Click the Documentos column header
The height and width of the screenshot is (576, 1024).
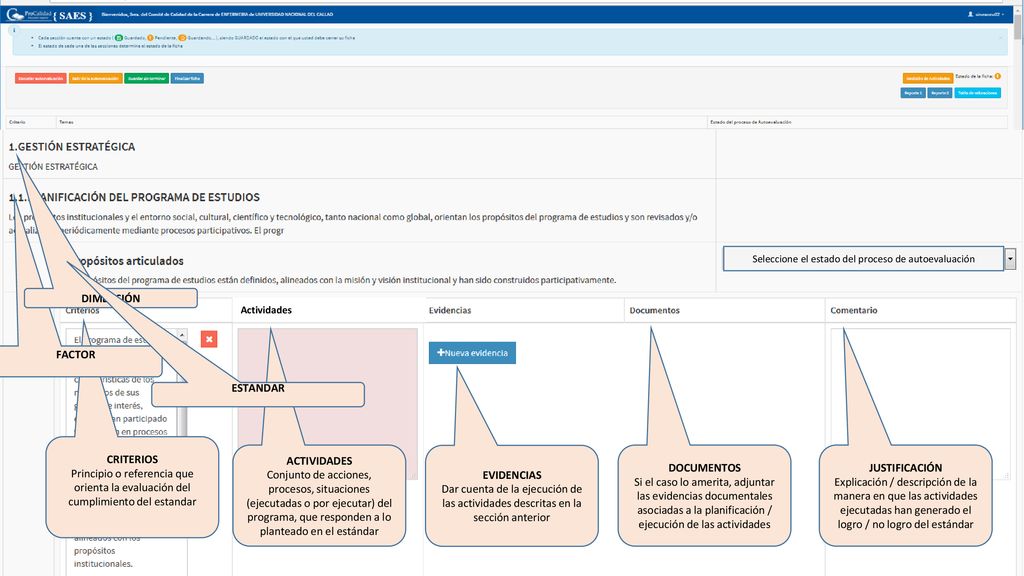point(654,310)
